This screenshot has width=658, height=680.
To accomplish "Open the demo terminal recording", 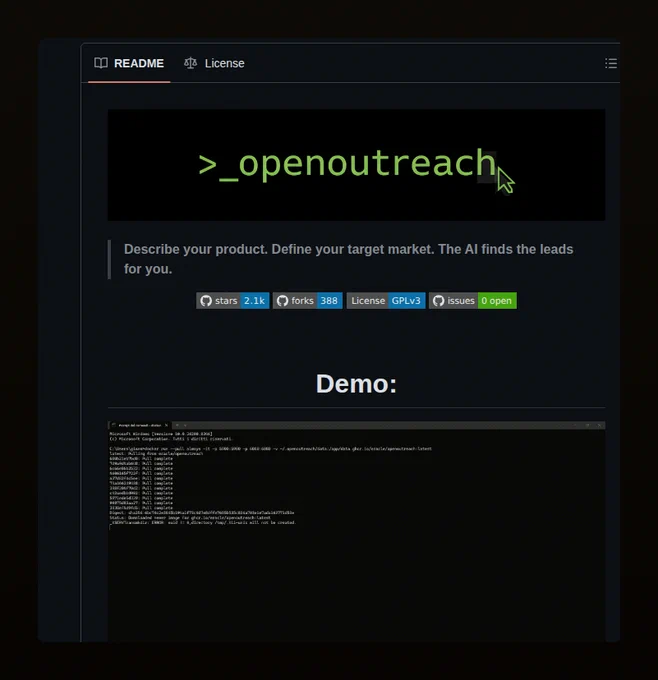I will (x=356, y=531).
